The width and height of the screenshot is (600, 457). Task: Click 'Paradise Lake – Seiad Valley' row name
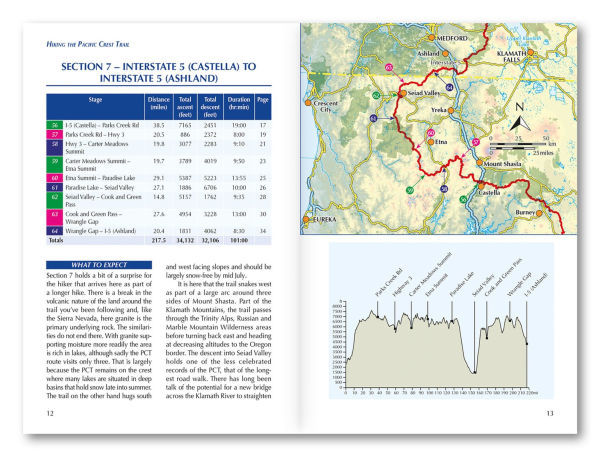pyautogui.click(x=100, y=188)
